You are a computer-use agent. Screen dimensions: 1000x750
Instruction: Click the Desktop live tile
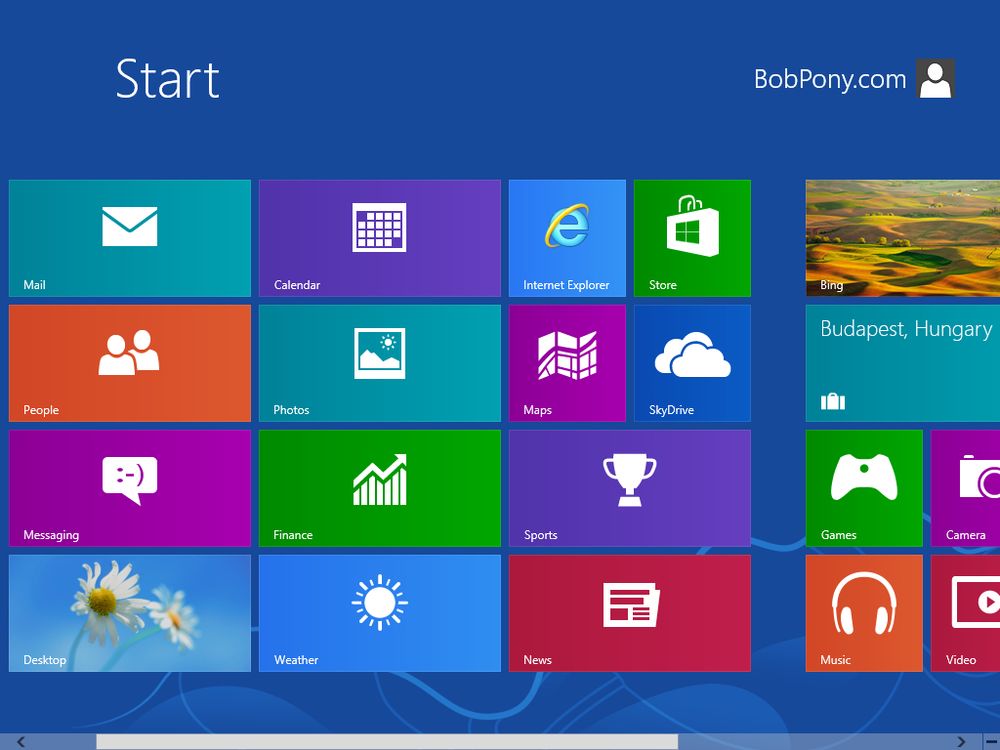point(129,613)
